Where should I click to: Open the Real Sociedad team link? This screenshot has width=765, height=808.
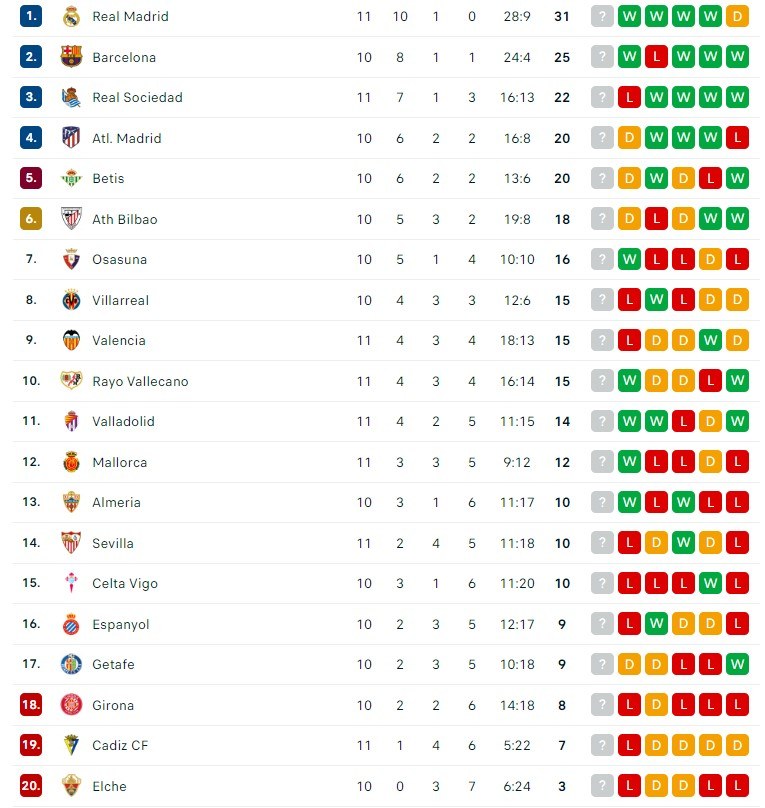tap(137, 97)
